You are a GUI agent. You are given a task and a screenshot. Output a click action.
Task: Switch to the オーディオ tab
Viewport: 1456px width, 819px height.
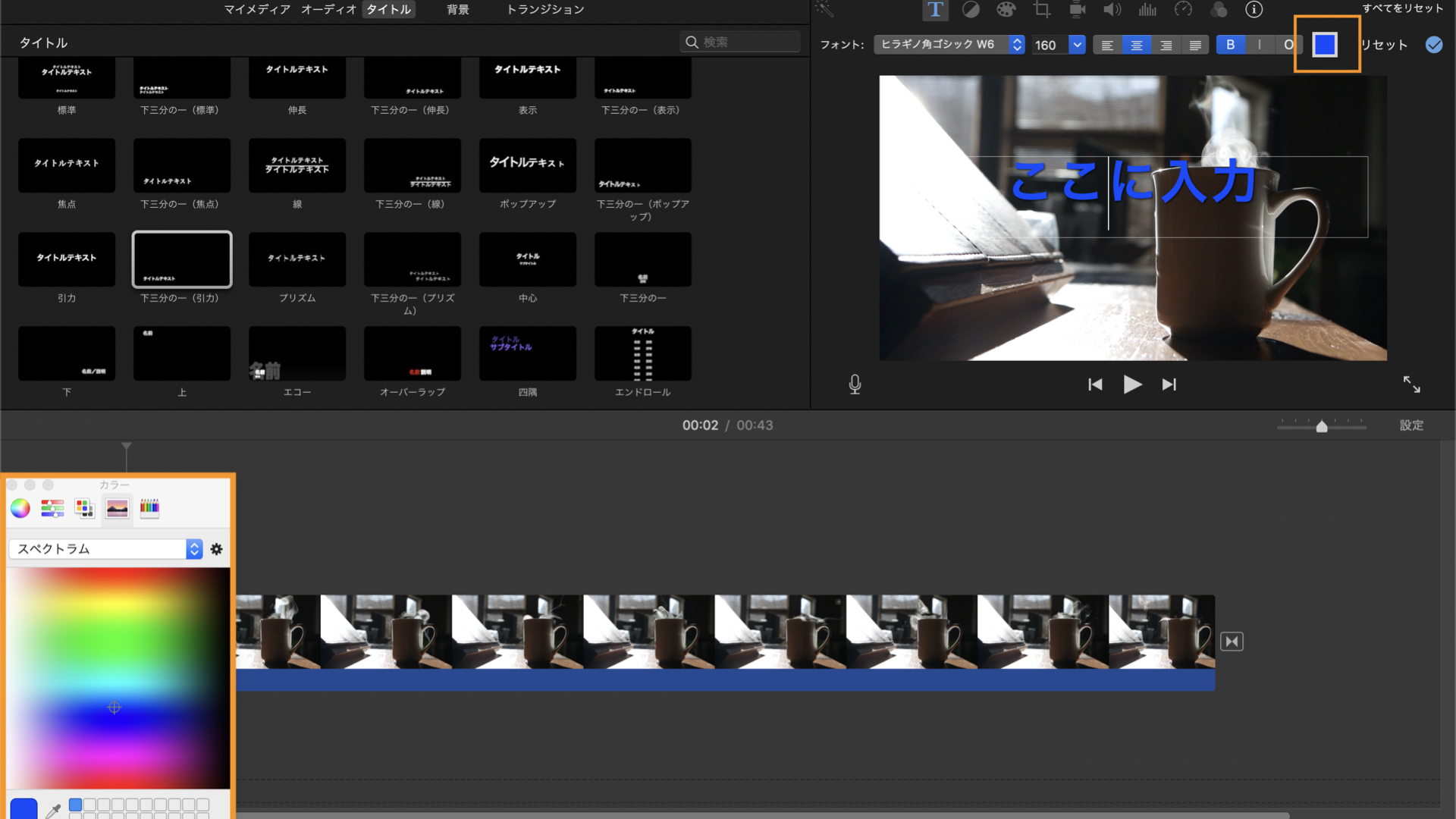(x=328, y=9)
